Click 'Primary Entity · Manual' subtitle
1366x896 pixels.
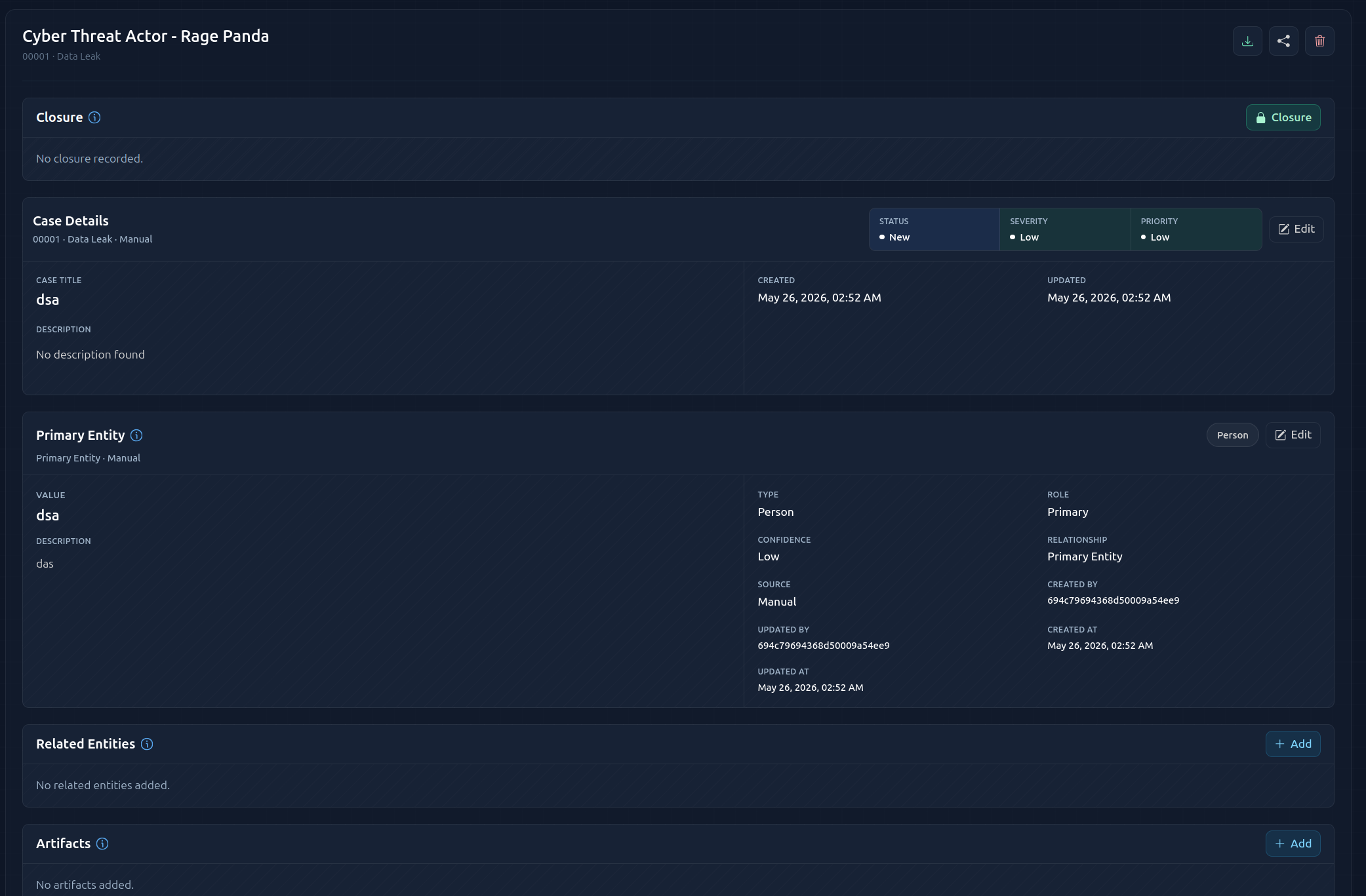[88, 458]
